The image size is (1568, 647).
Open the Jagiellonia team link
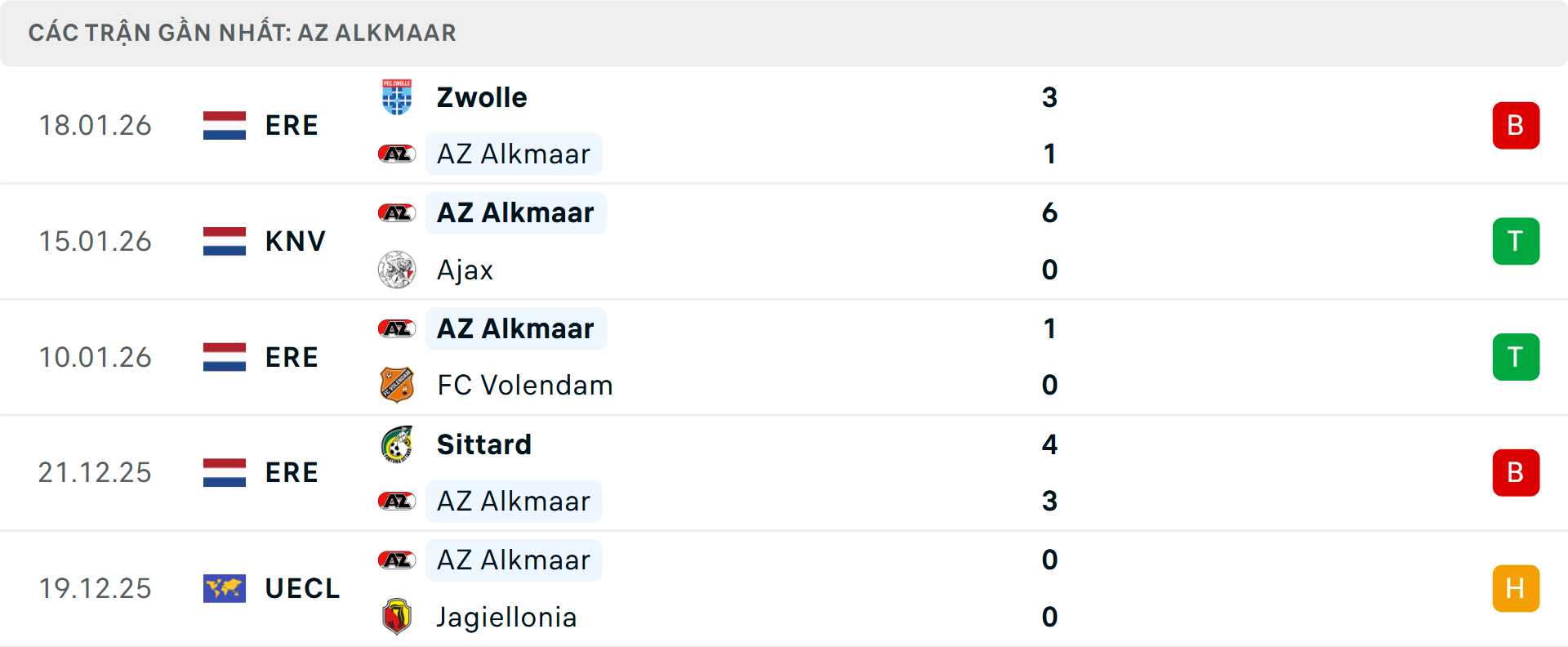pos(506,617)
